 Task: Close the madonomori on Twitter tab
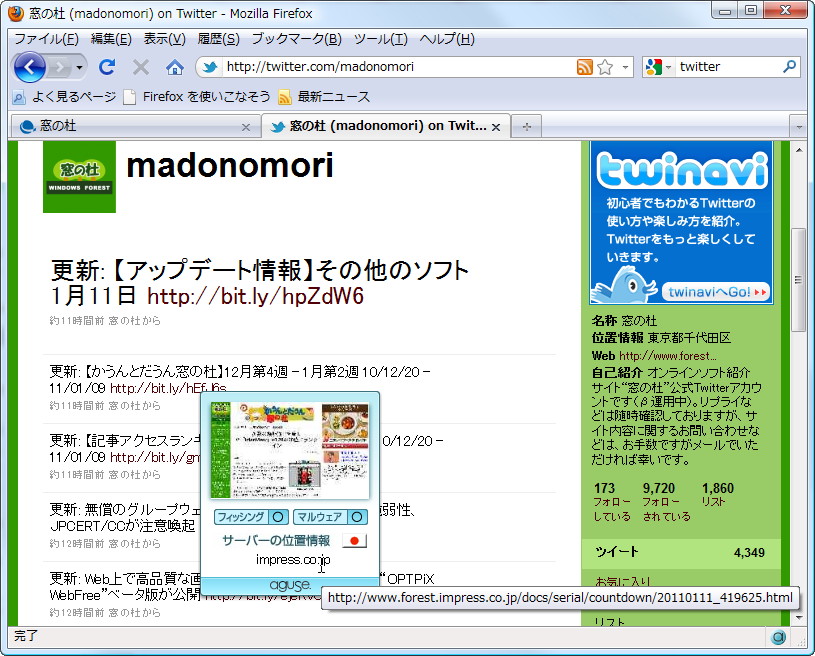pyautogui.click(x=496, y=127)
